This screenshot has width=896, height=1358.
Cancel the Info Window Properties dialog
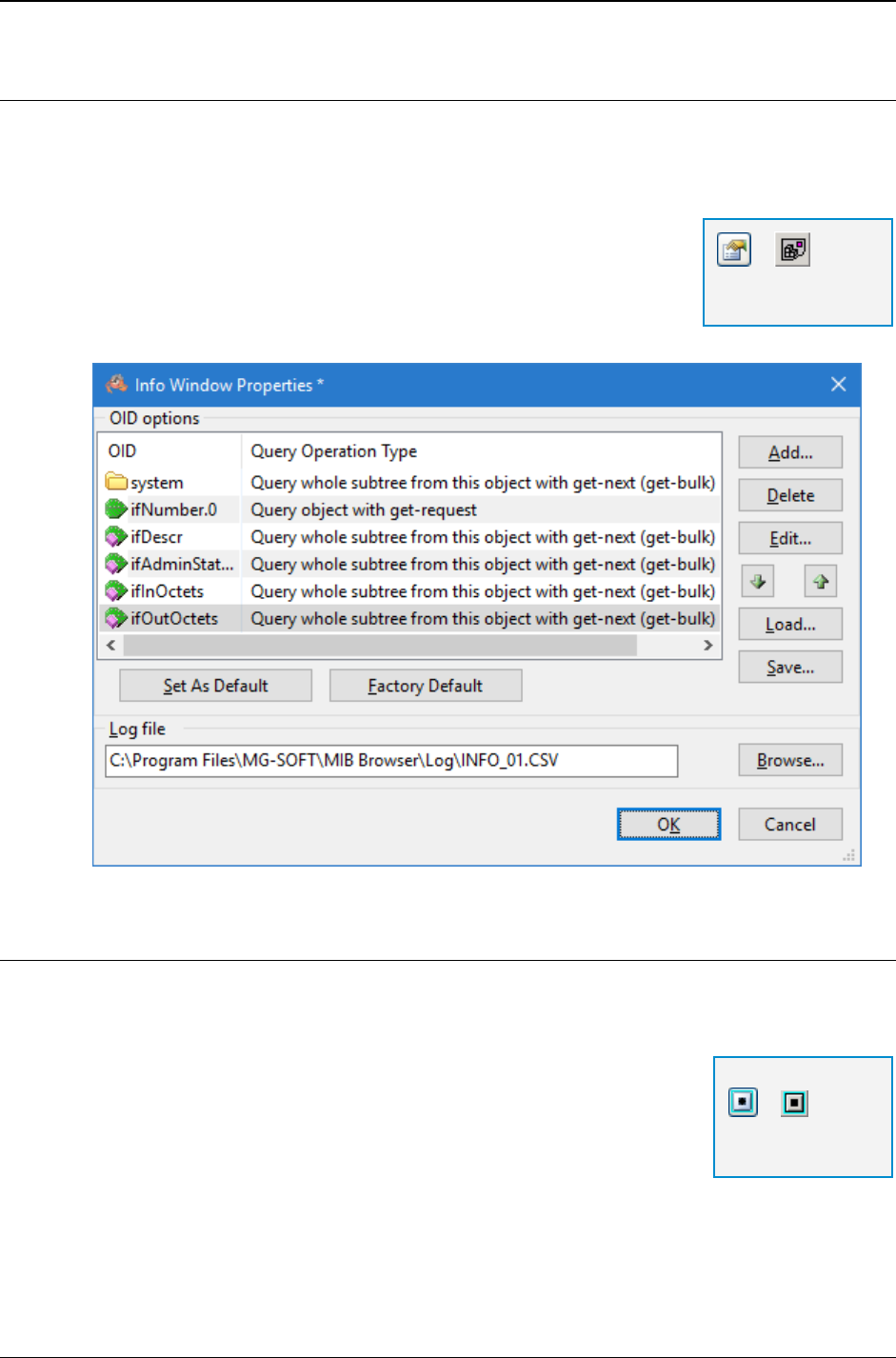(790, 825)
